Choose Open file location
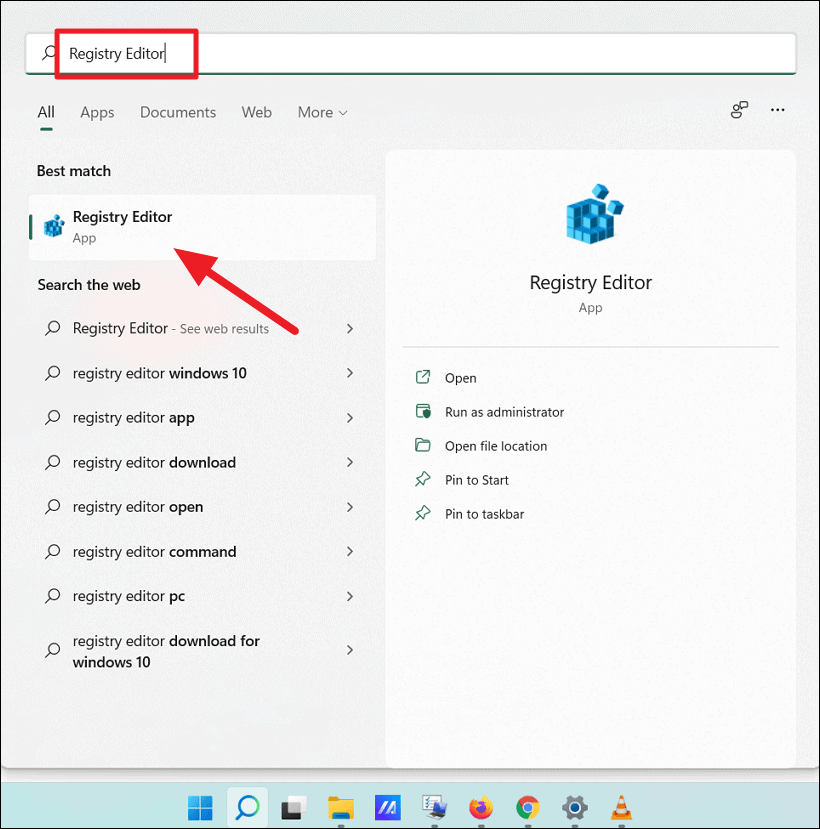The image size is (820, 829). (x=496, y=446)
